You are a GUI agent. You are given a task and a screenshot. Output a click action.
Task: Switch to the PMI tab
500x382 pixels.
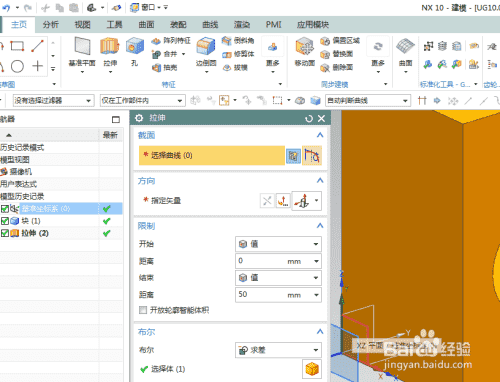[x=273, y=25]
